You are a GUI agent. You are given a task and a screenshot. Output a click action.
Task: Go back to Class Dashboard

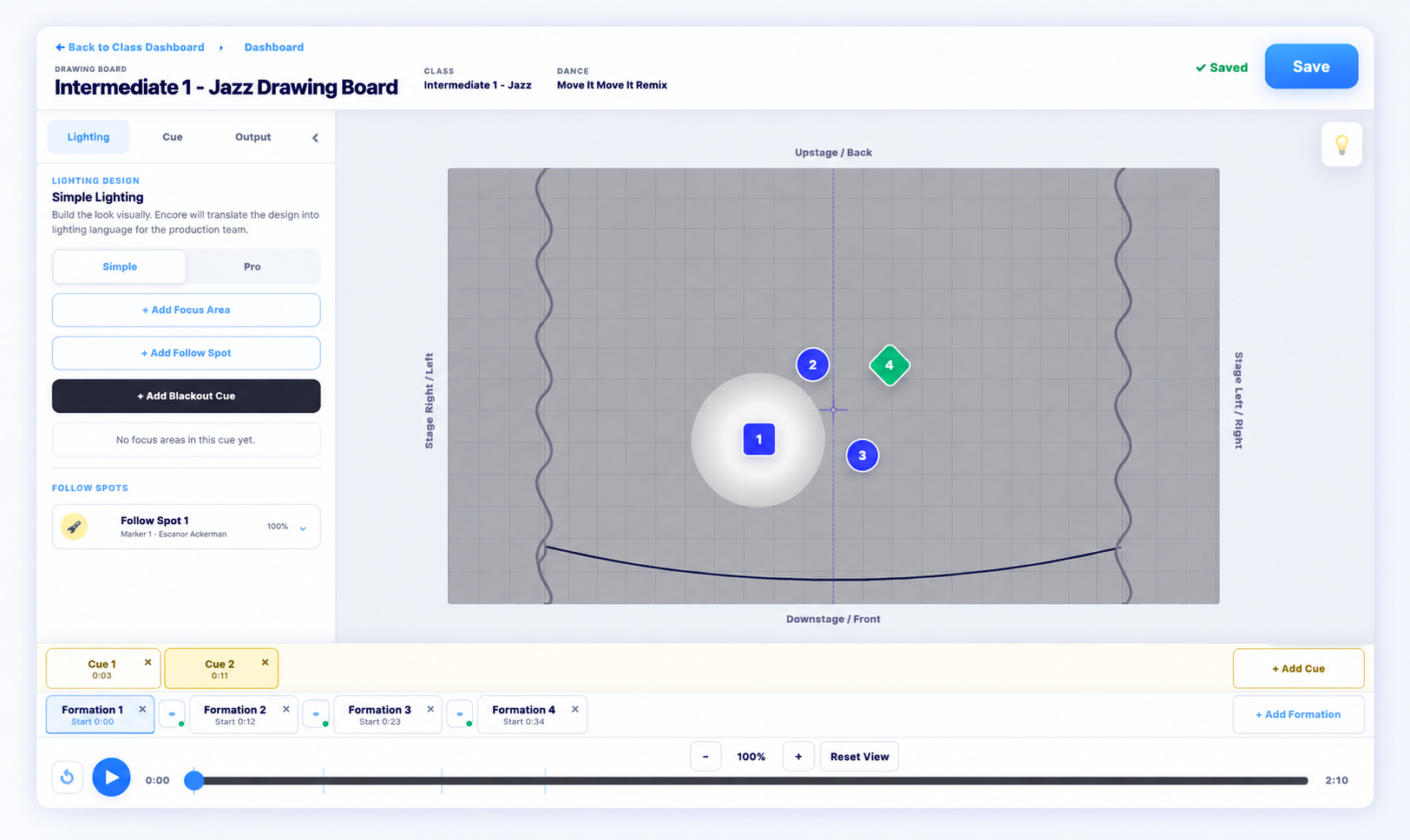pyautogui.click(x=130, y=47)
